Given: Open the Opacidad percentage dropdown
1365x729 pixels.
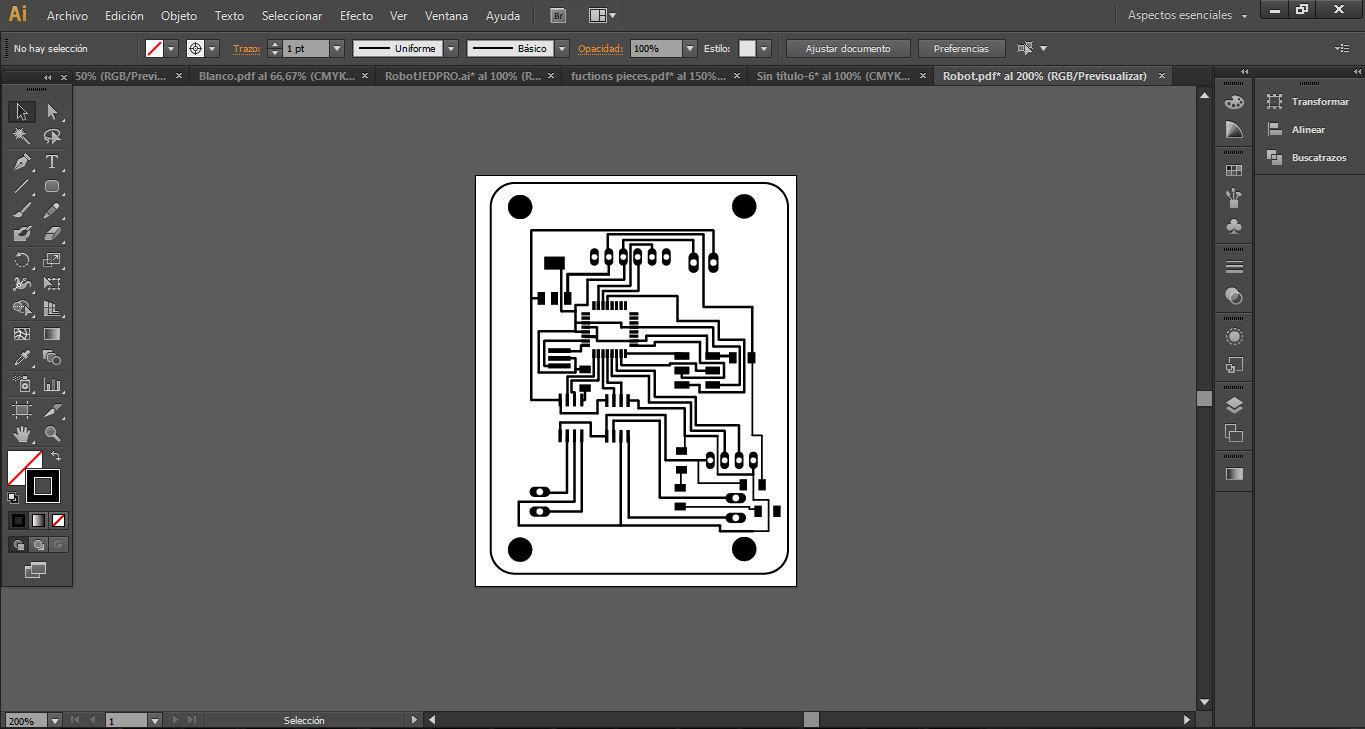Looking at the screenshot, I should [690, 48].
